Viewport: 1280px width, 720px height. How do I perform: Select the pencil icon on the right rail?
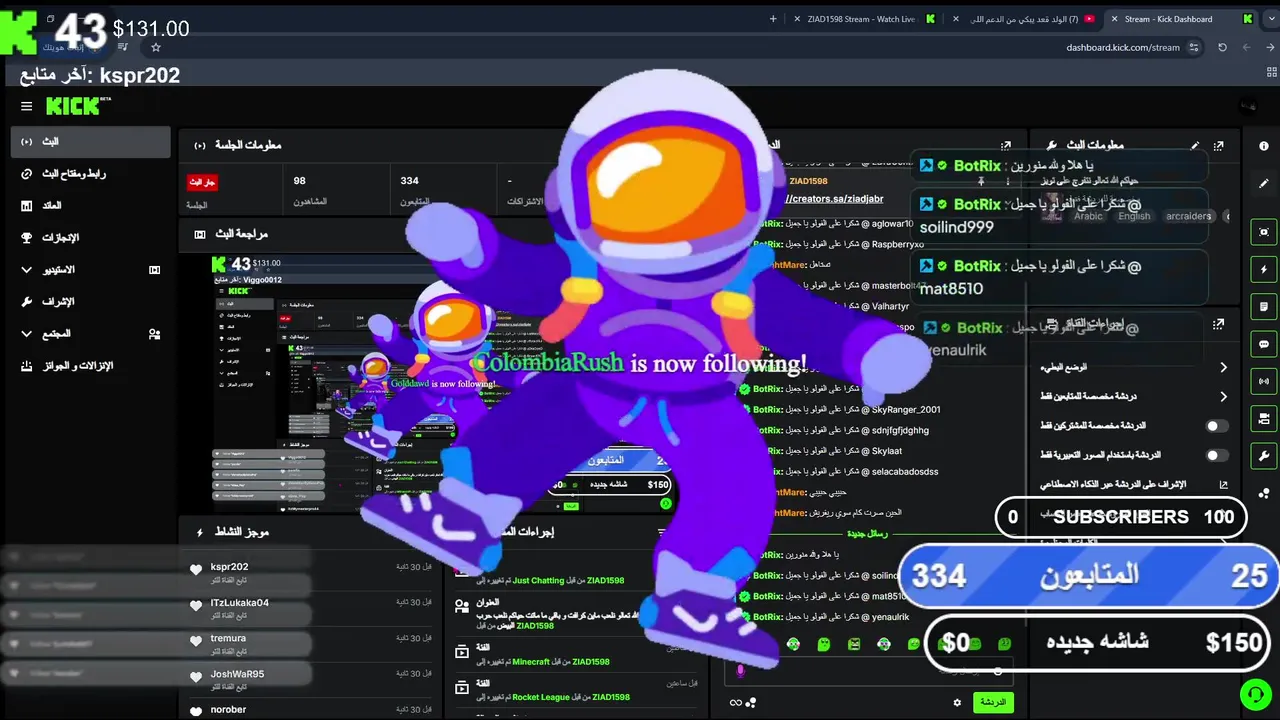pyautogui.click(x=1264, y=184)
